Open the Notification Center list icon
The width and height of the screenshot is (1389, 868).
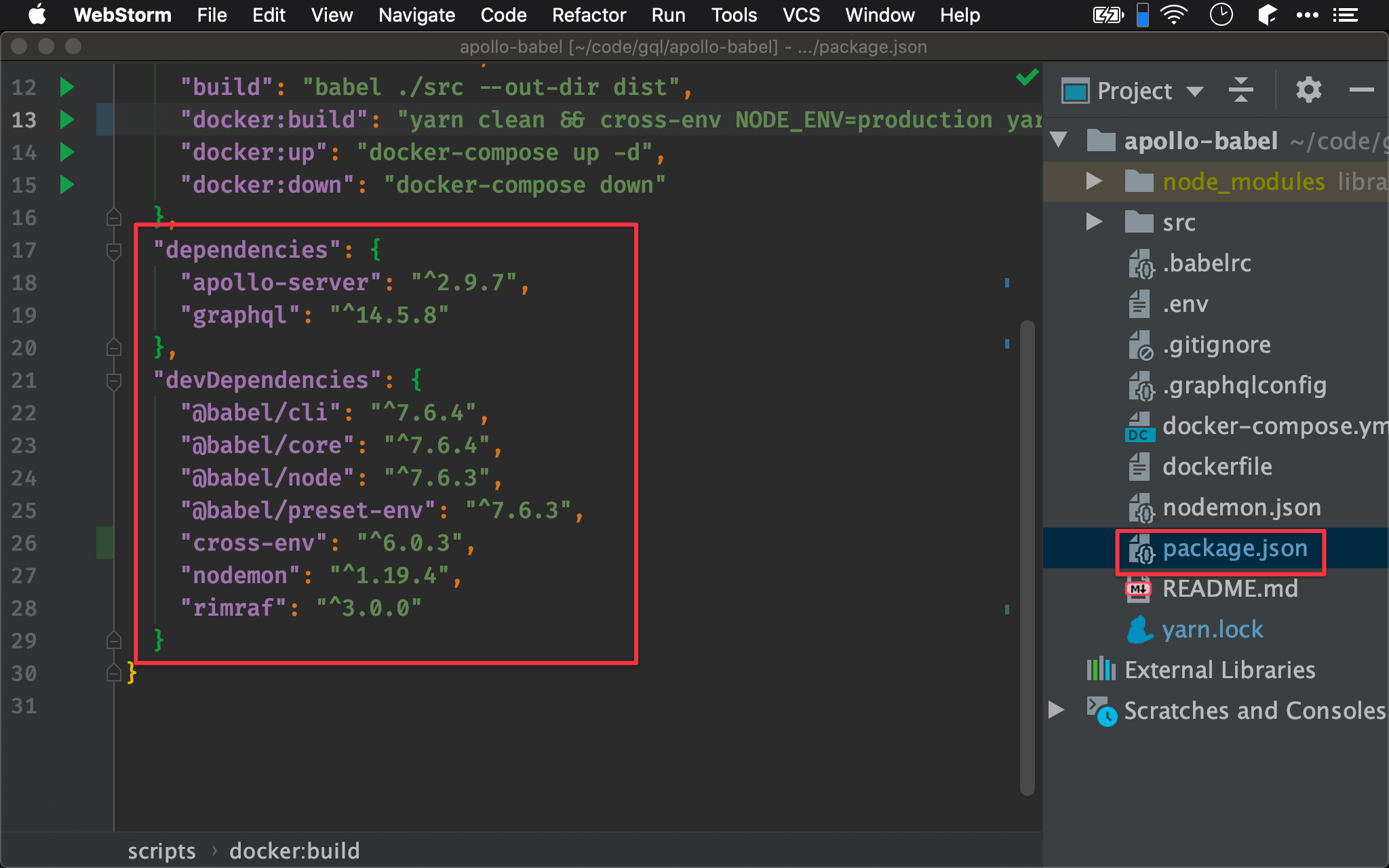[1345, 15]
